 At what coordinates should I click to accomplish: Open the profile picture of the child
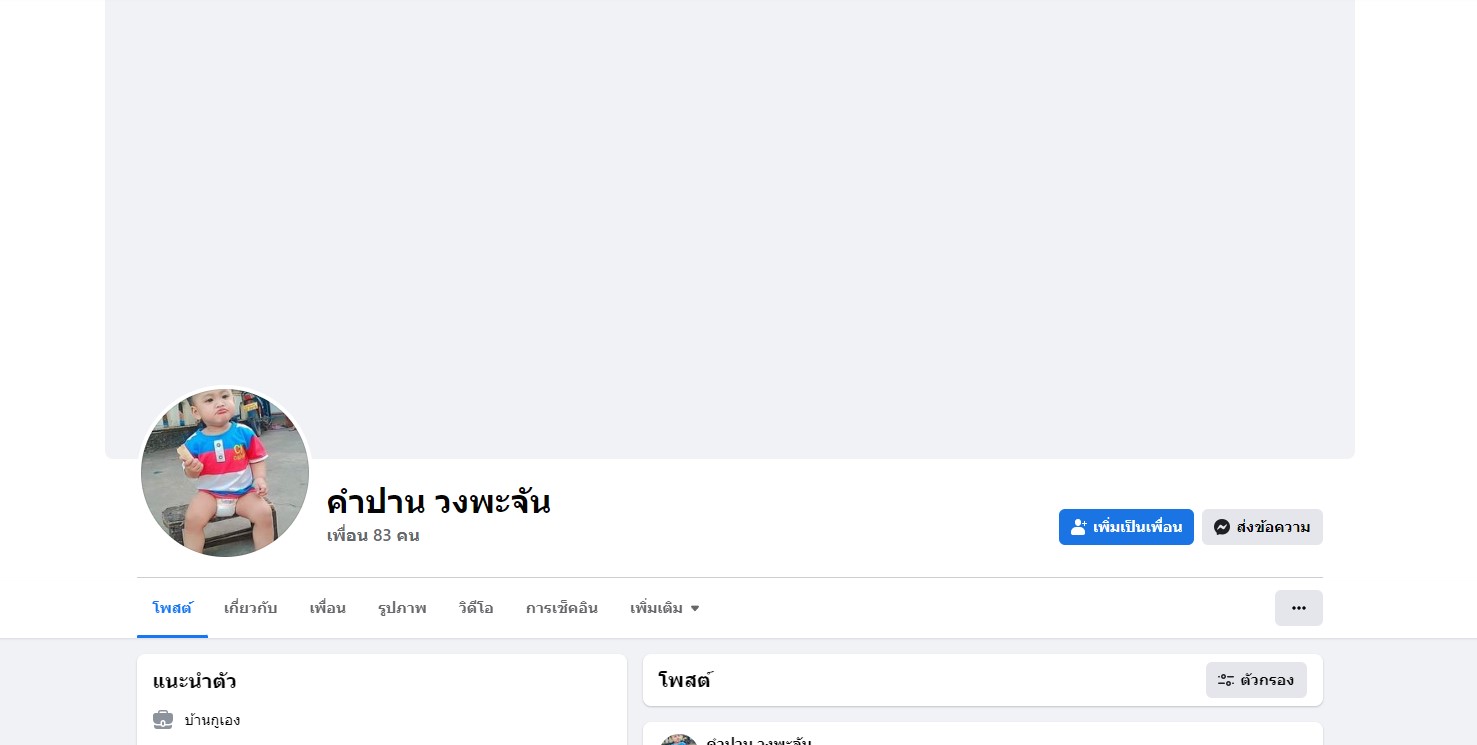225,473
